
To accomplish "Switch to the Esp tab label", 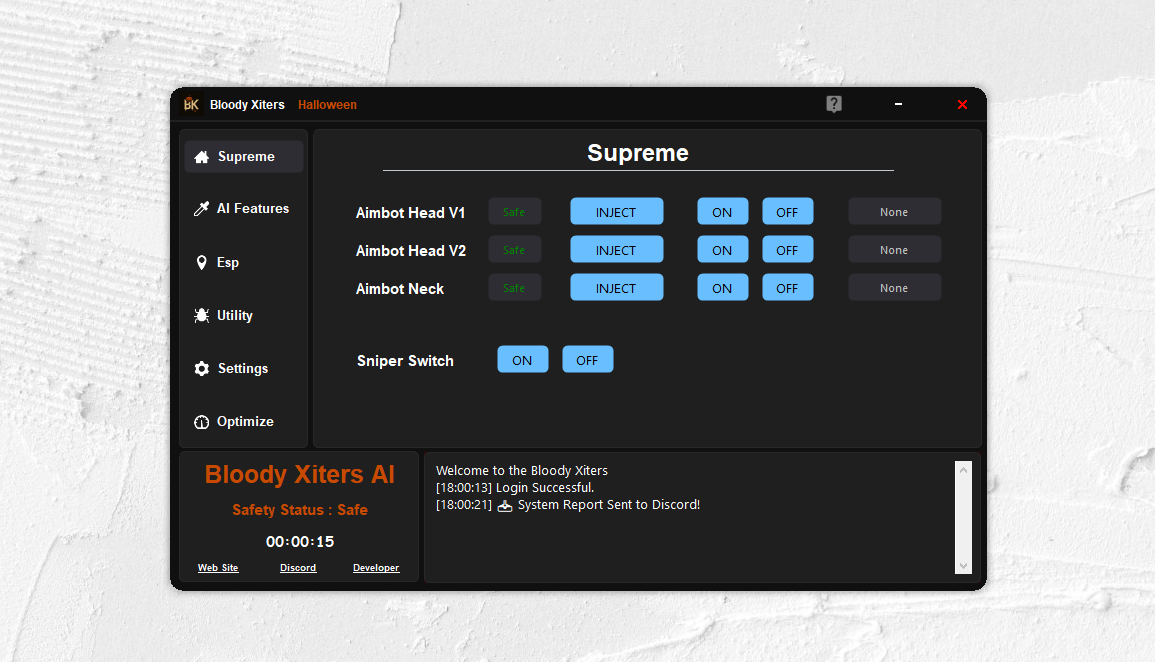I will [228, 263].
